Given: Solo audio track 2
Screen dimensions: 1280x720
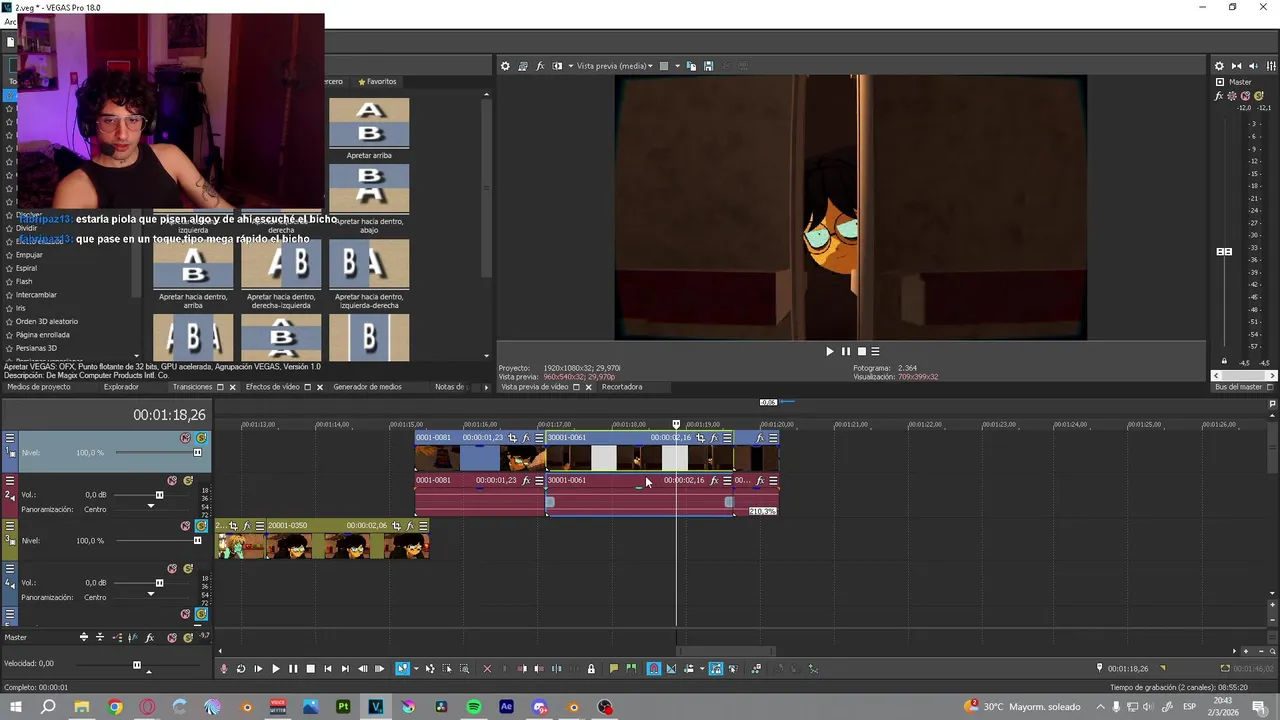Looking at the screenshot, I should (188, 481).
